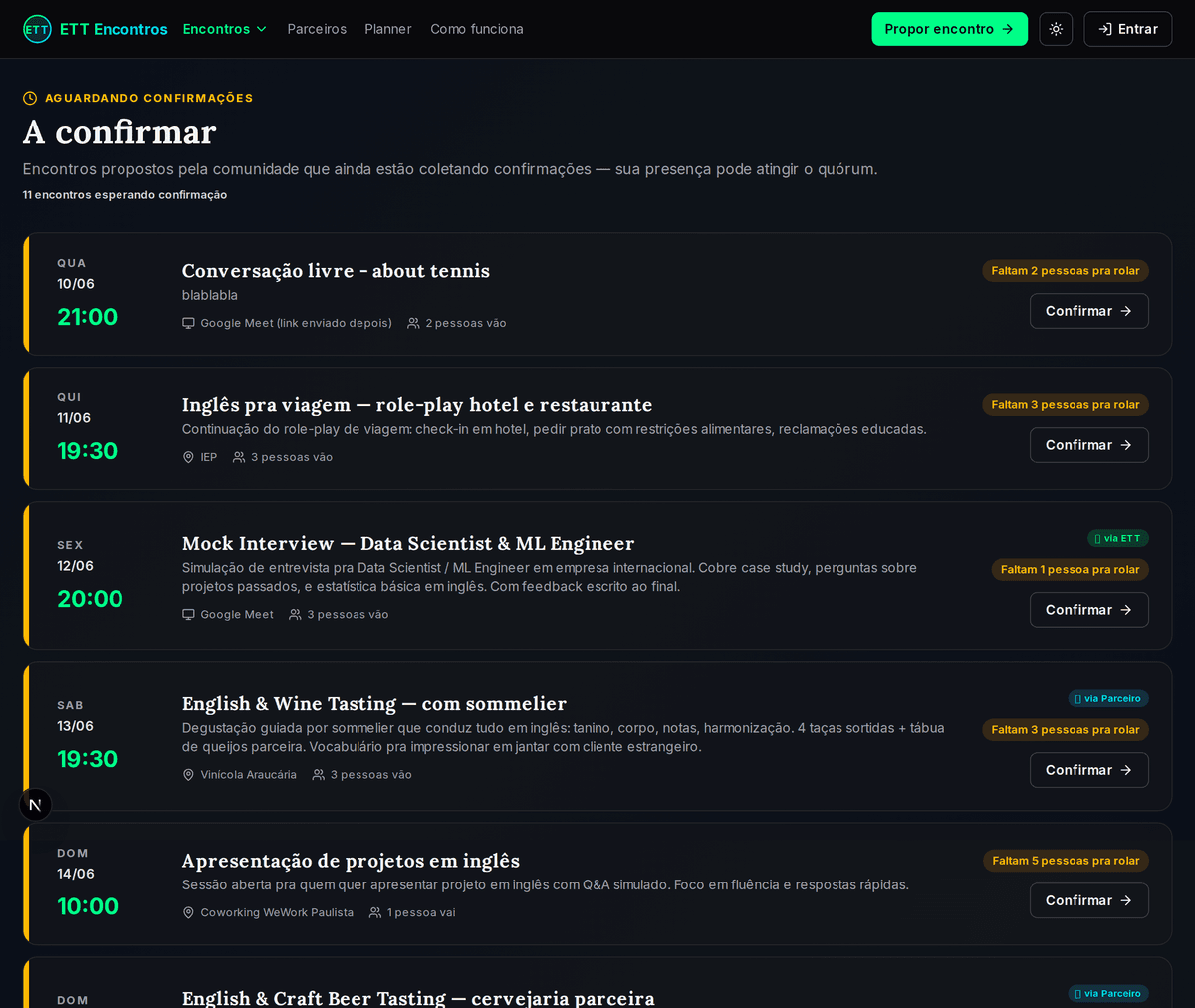This screenshot has width=1195, height=1008.
Task: Confirm the Mock Interview meeting
Action: [1088, 610]
